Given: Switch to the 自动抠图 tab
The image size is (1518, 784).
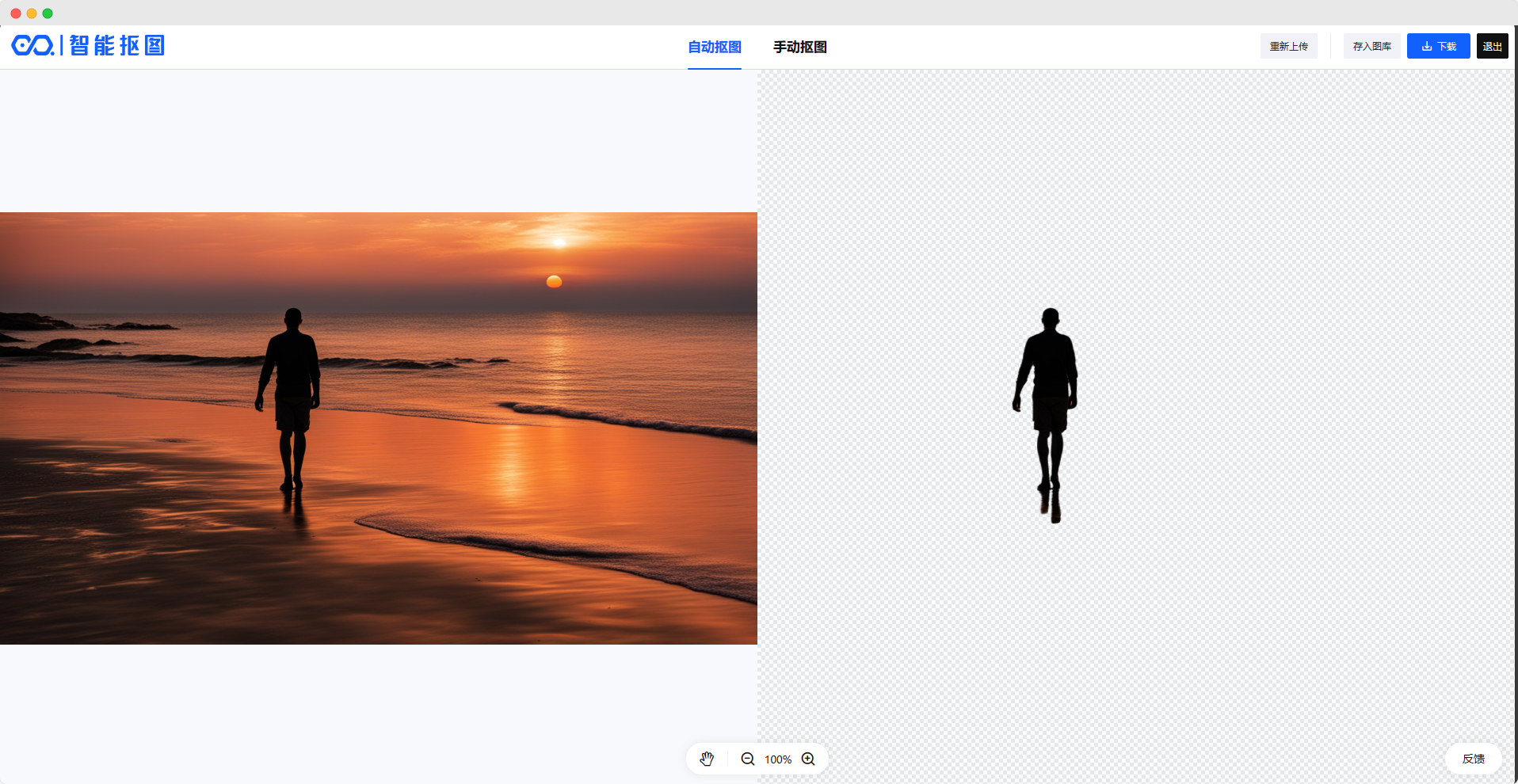Looking at the screenshot, I should pos(715,47).
